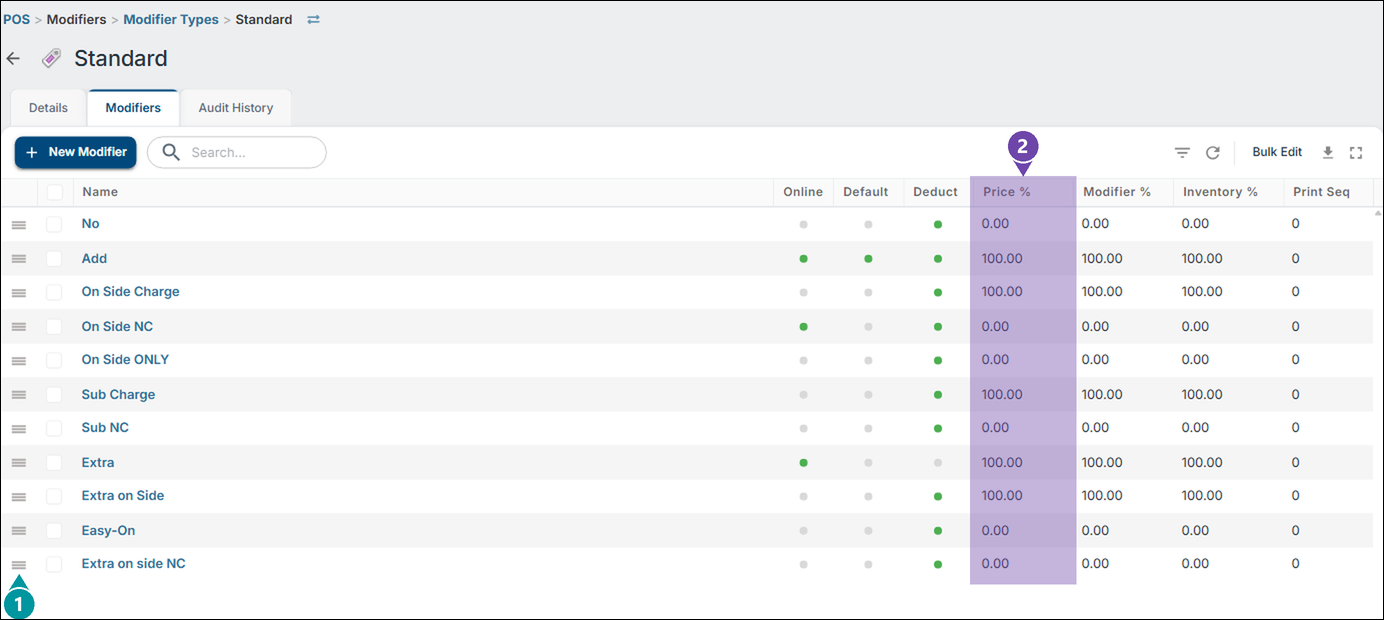Open Modifier Types breadcrumb link
This screenshot has height=620, width=1384.
pyautogui.click(x=173, y=19)
